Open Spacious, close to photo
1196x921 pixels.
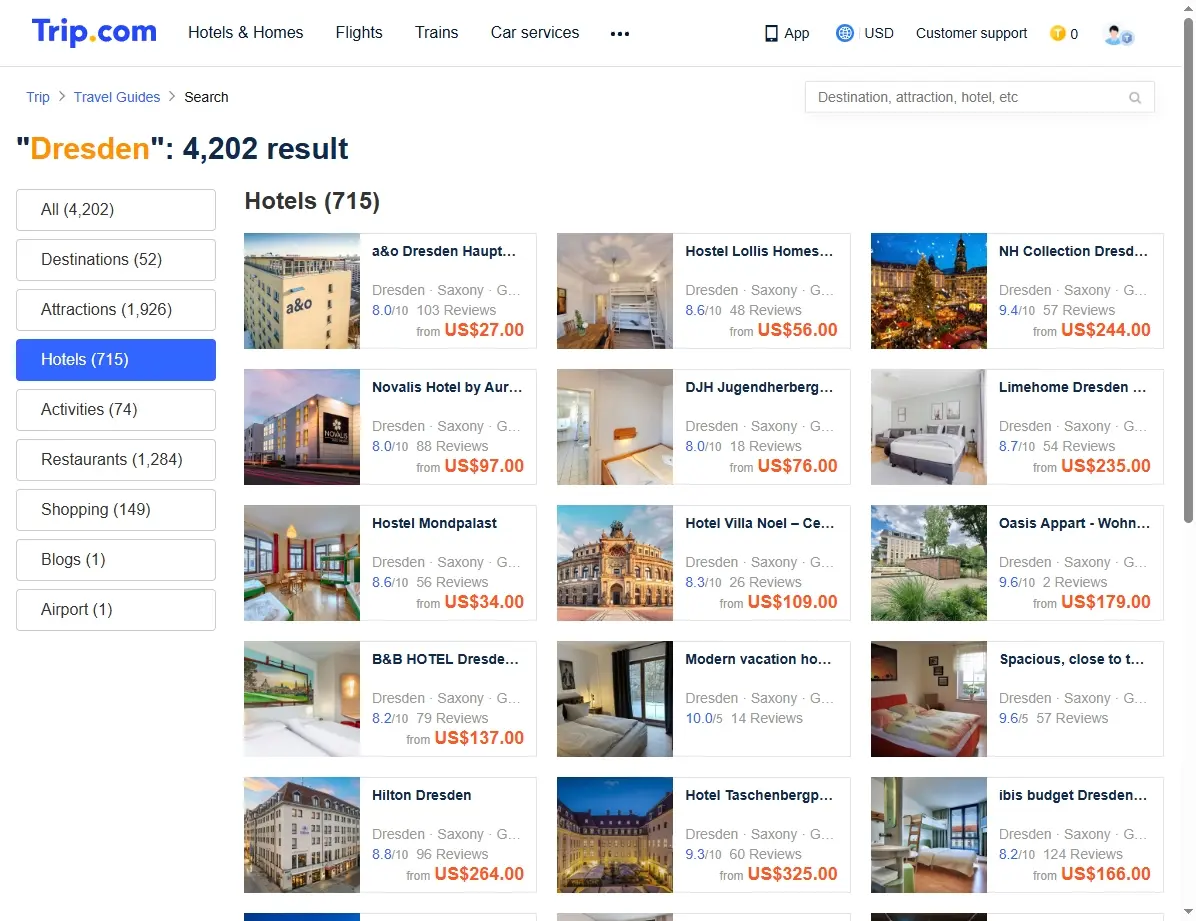click(928, 698)
